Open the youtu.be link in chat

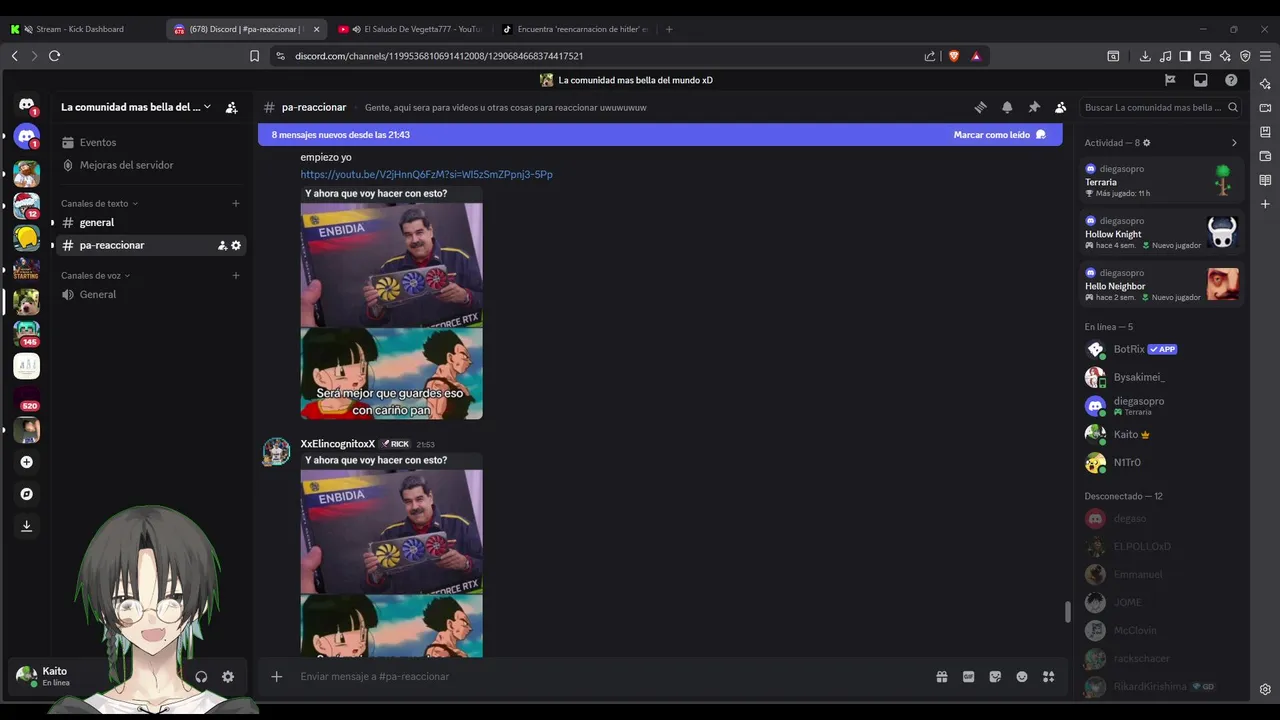point(426,175)
